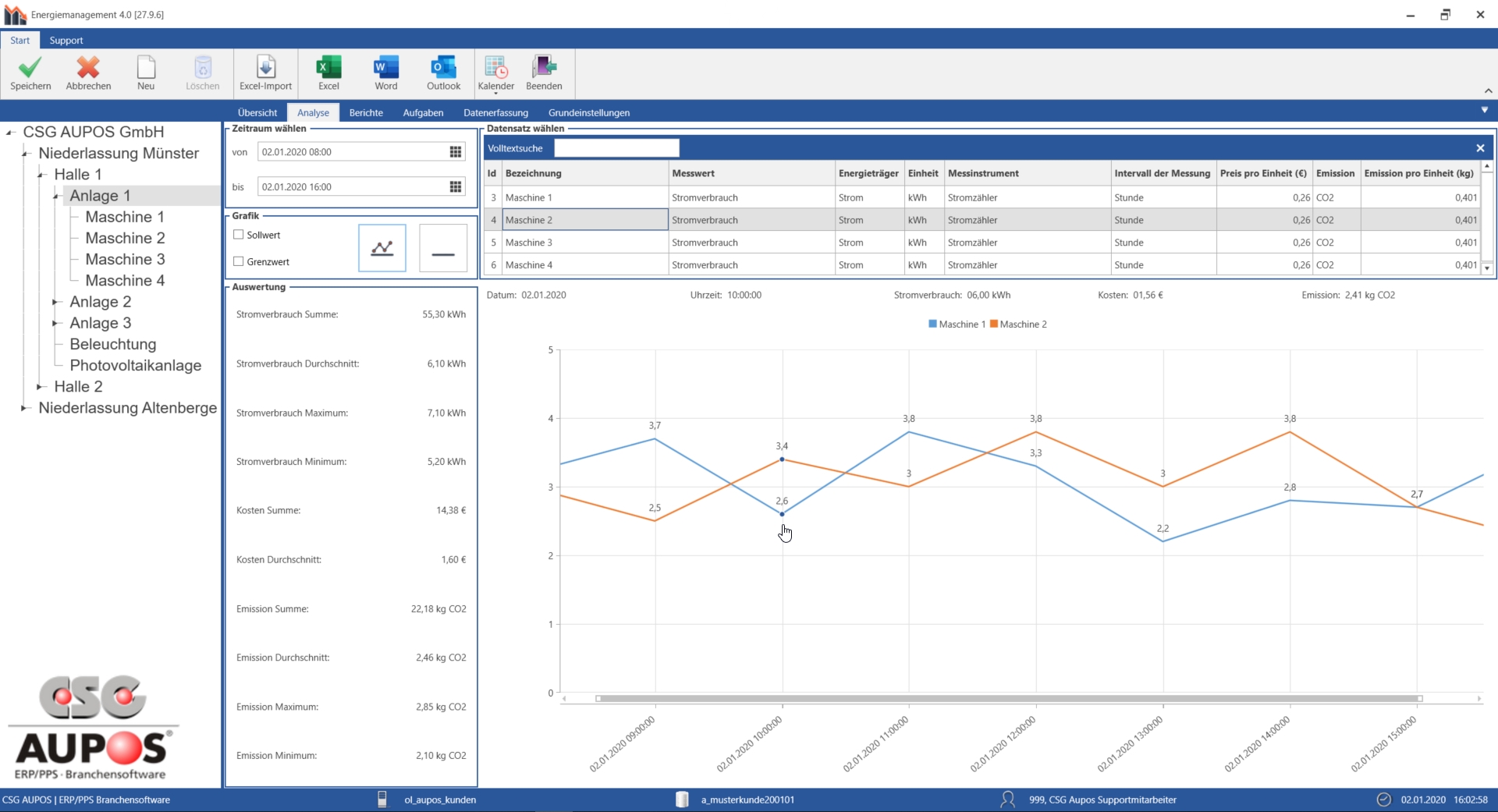Viewport: 1498px width, 812px height.
Task: Switch to the Berichte tab
Action: pos(366,112)
